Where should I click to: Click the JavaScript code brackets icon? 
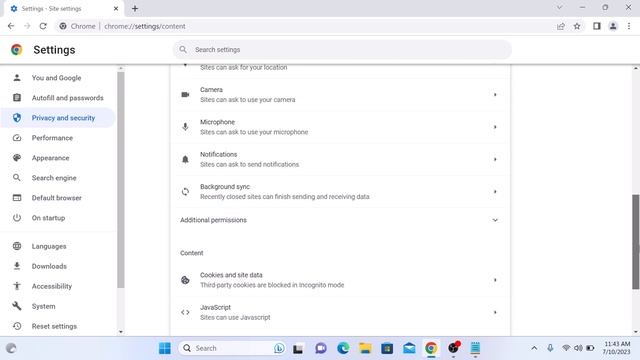point(185,312)
